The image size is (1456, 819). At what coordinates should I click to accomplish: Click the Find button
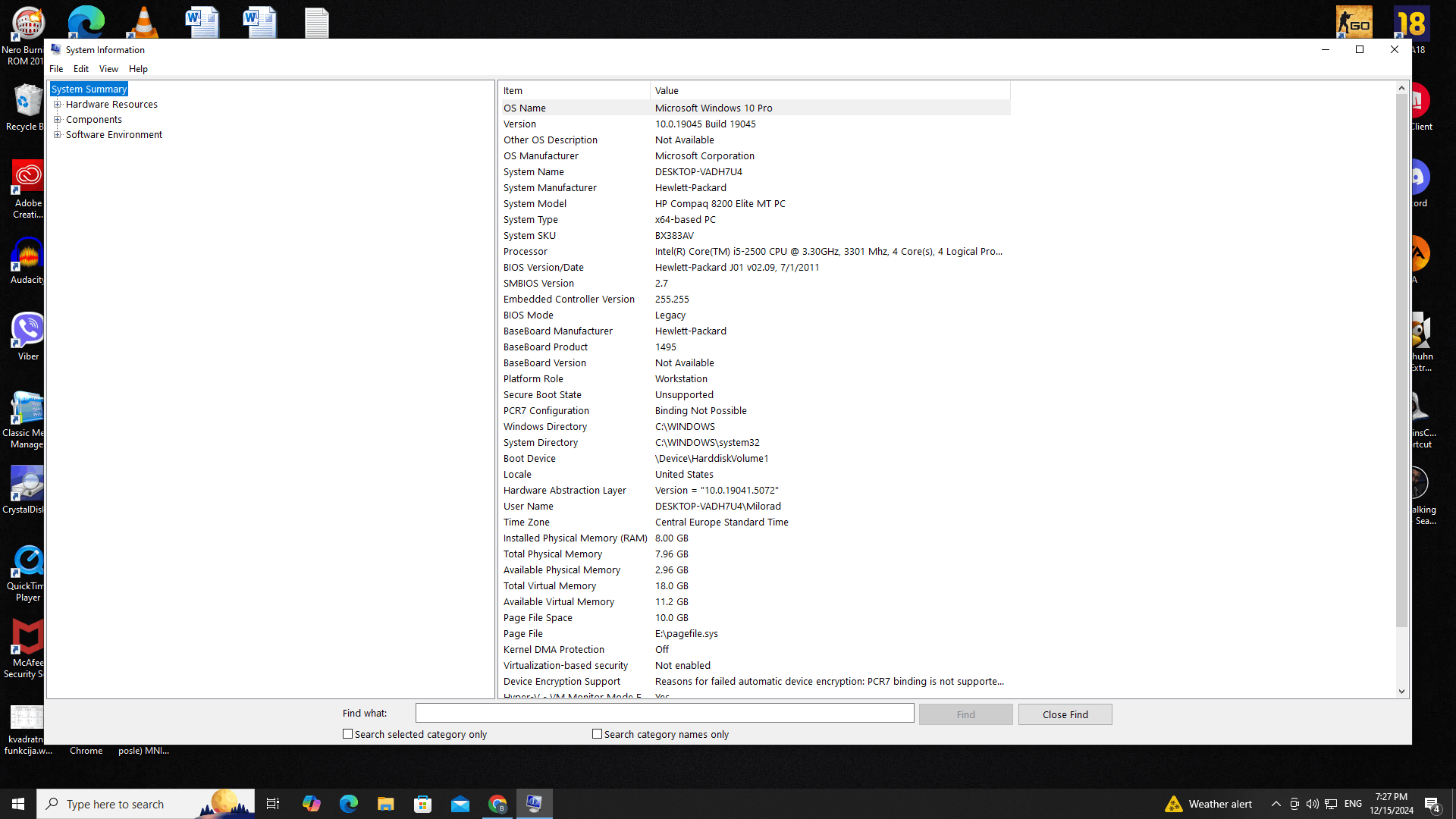[965, 714]
